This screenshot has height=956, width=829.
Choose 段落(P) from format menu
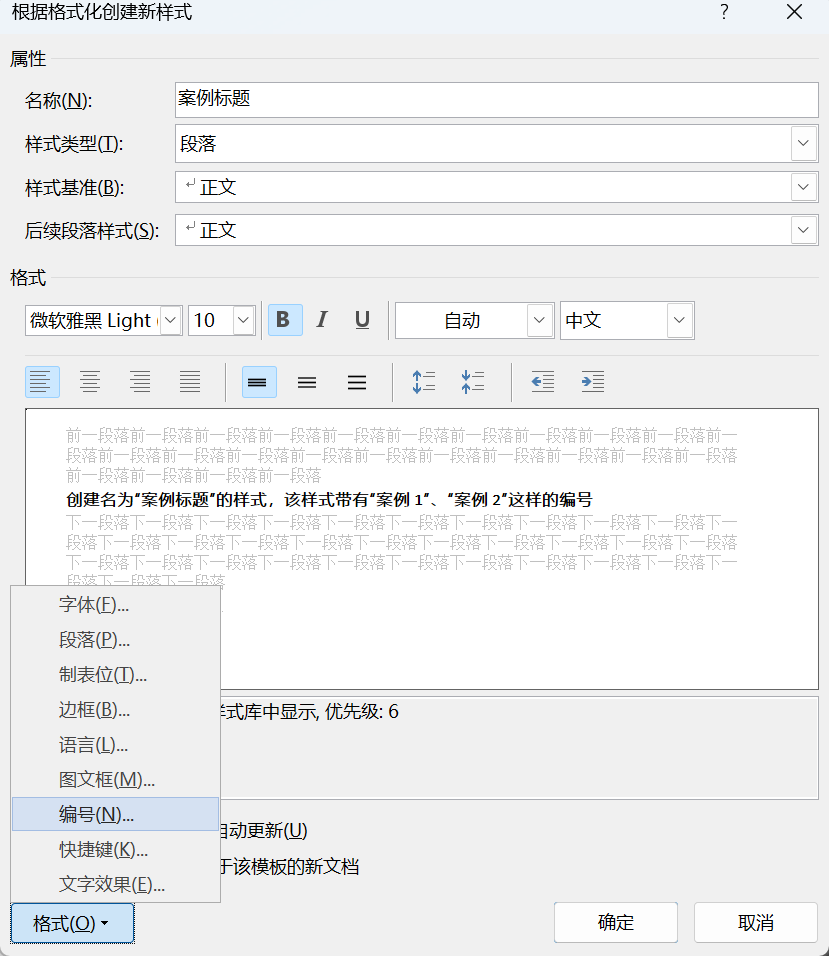[116, 640]
